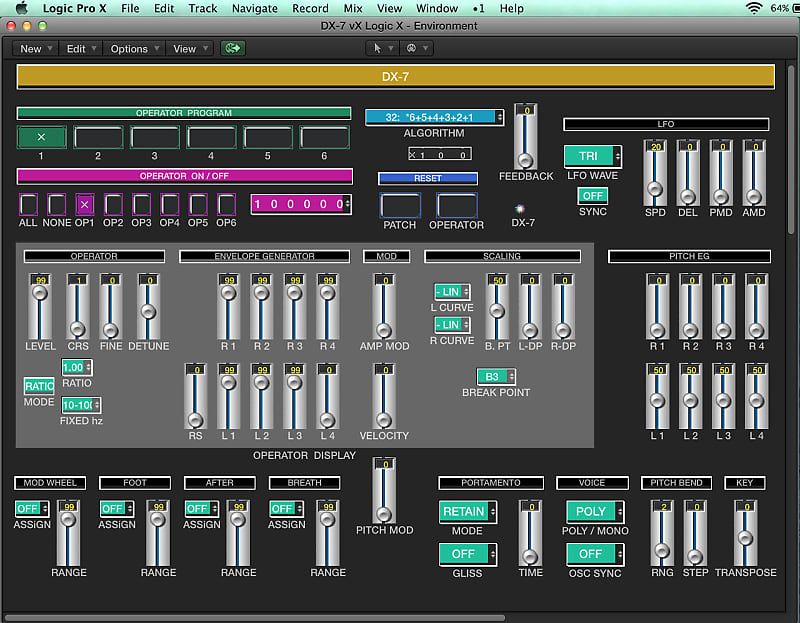Image resolution: width=800 pixels, height=623 pixels.
Task: Click the PATCH button
Action: [x=399, y=207]
